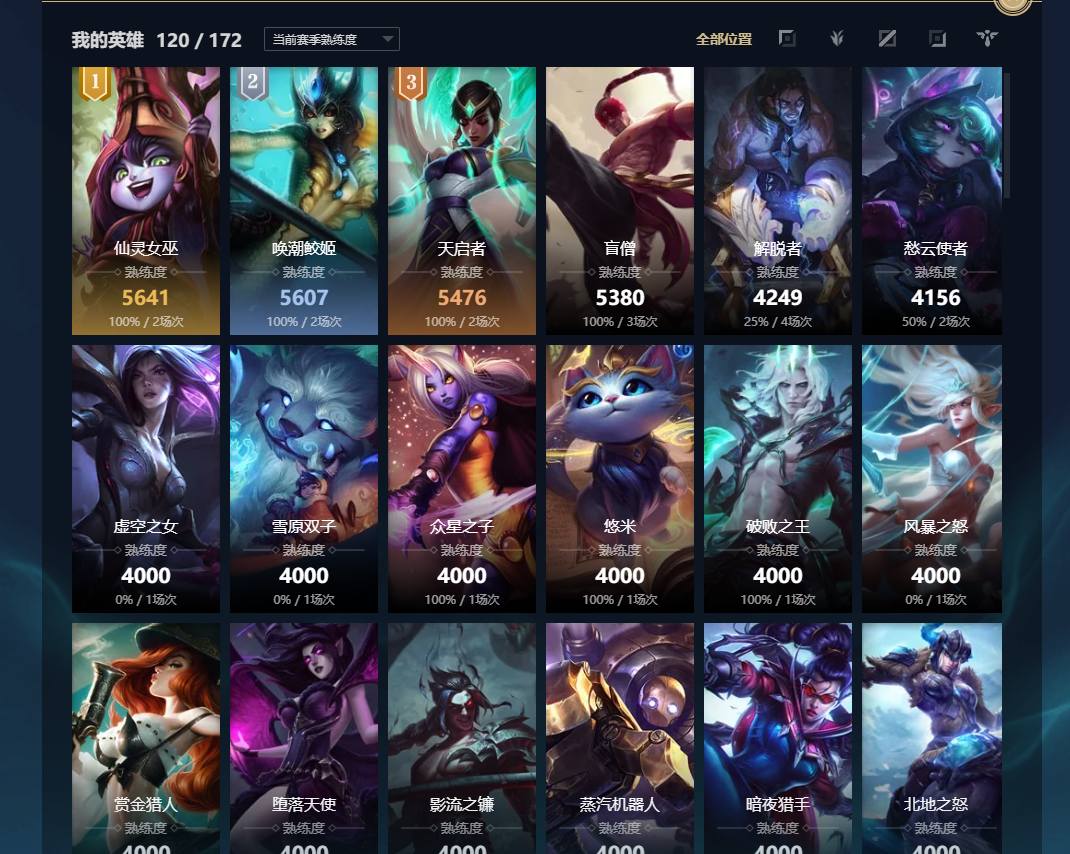Filter champions by Mid lane icon

(887, 39)
